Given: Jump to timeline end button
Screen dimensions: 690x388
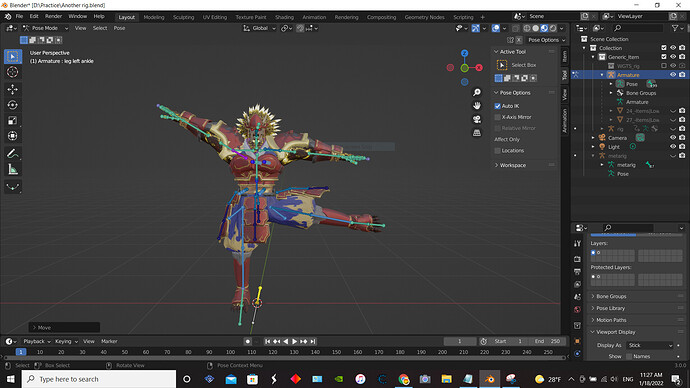Looking at the screenshot, I should tap(313, 341).
